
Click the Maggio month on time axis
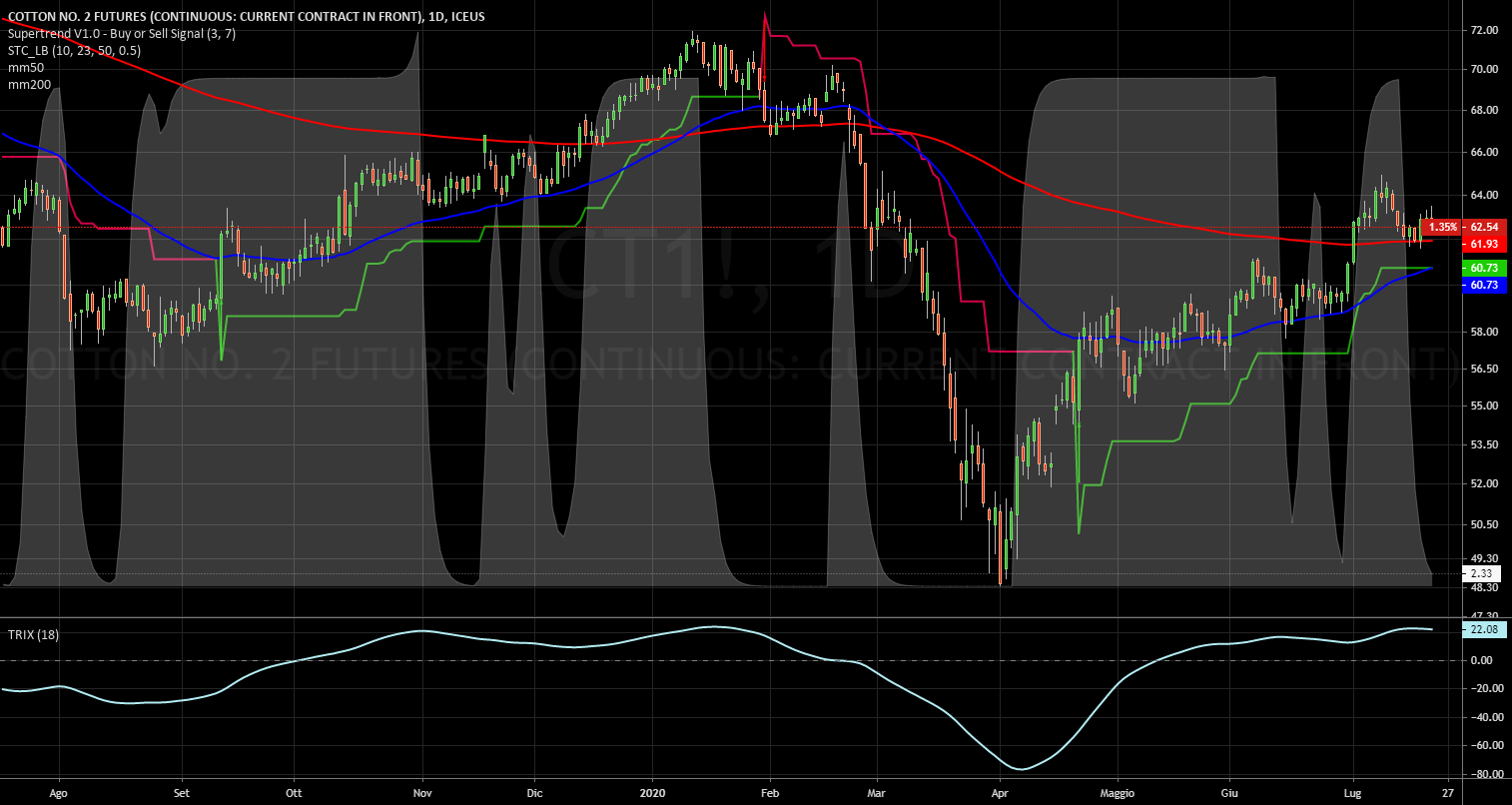(x=1118, y=794)
